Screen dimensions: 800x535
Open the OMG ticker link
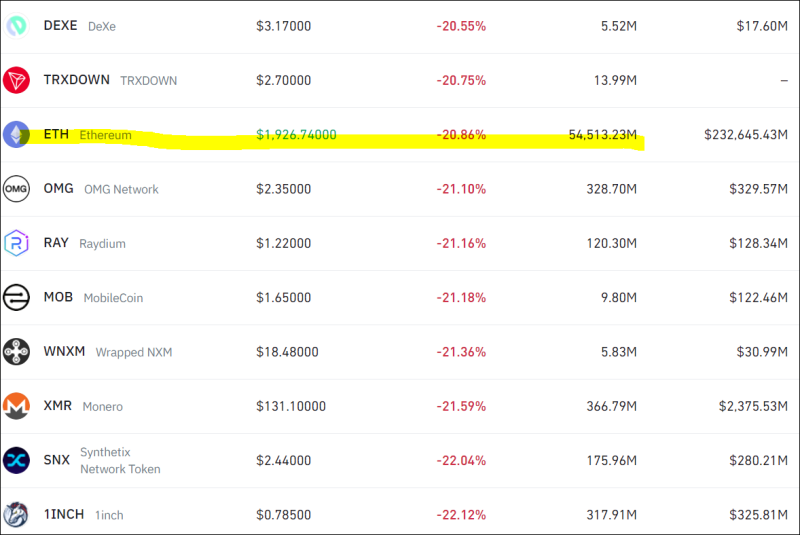[59, 189]
